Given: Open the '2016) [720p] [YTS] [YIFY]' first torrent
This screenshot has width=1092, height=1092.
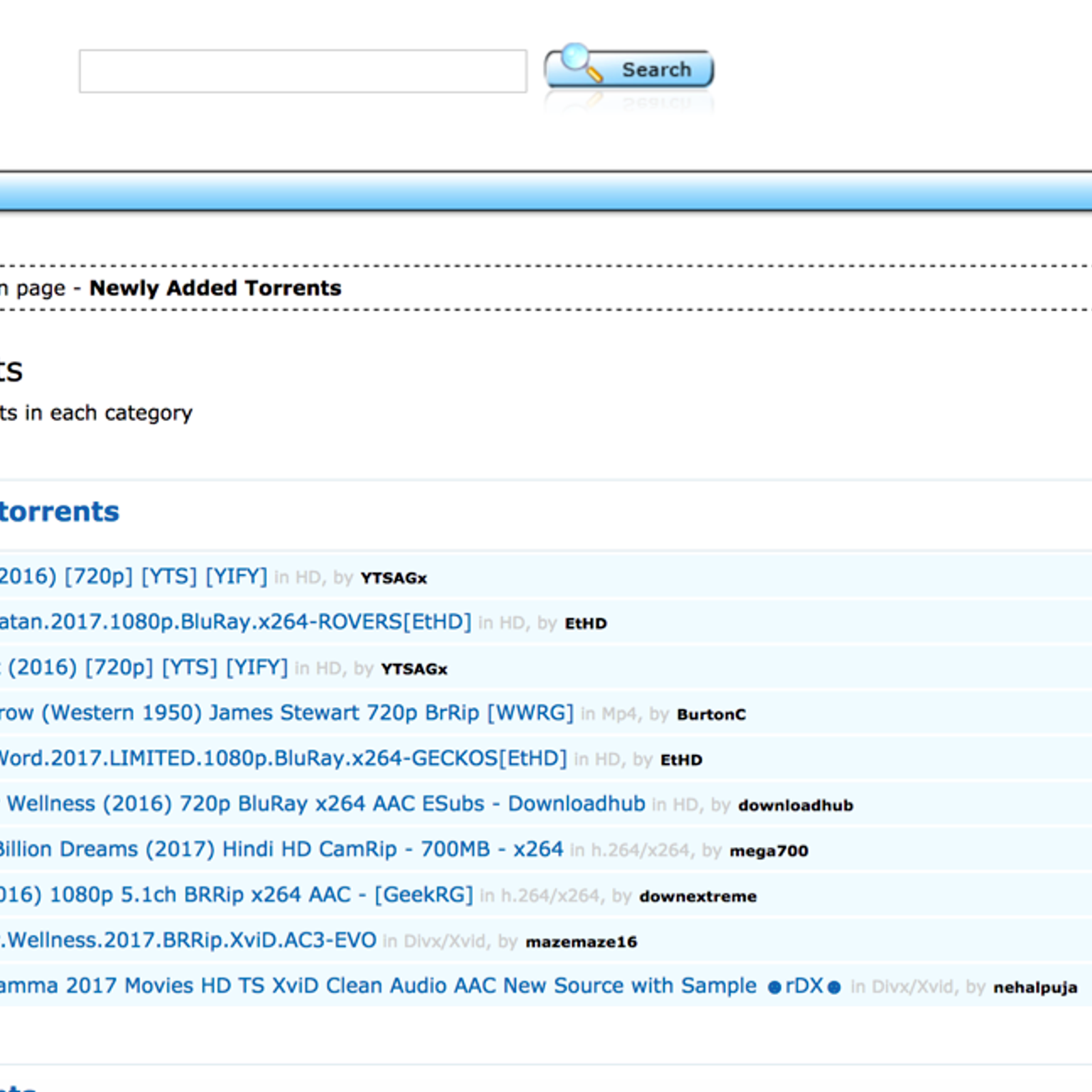Looking at the screenshot, I should click(x=134, y=577).
